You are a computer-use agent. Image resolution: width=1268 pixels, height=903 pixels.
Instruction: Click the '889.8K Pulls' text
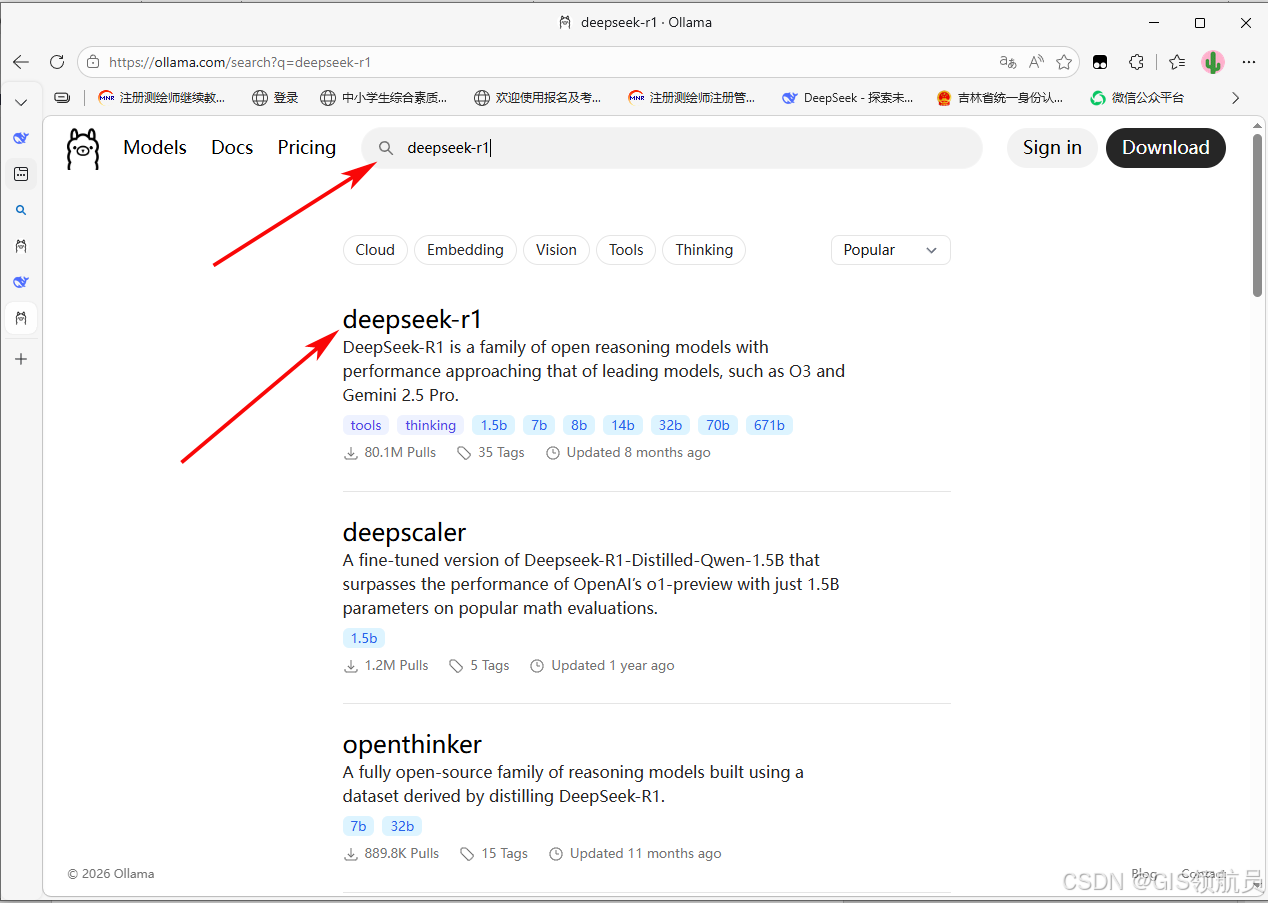click(x=402, y=854)
